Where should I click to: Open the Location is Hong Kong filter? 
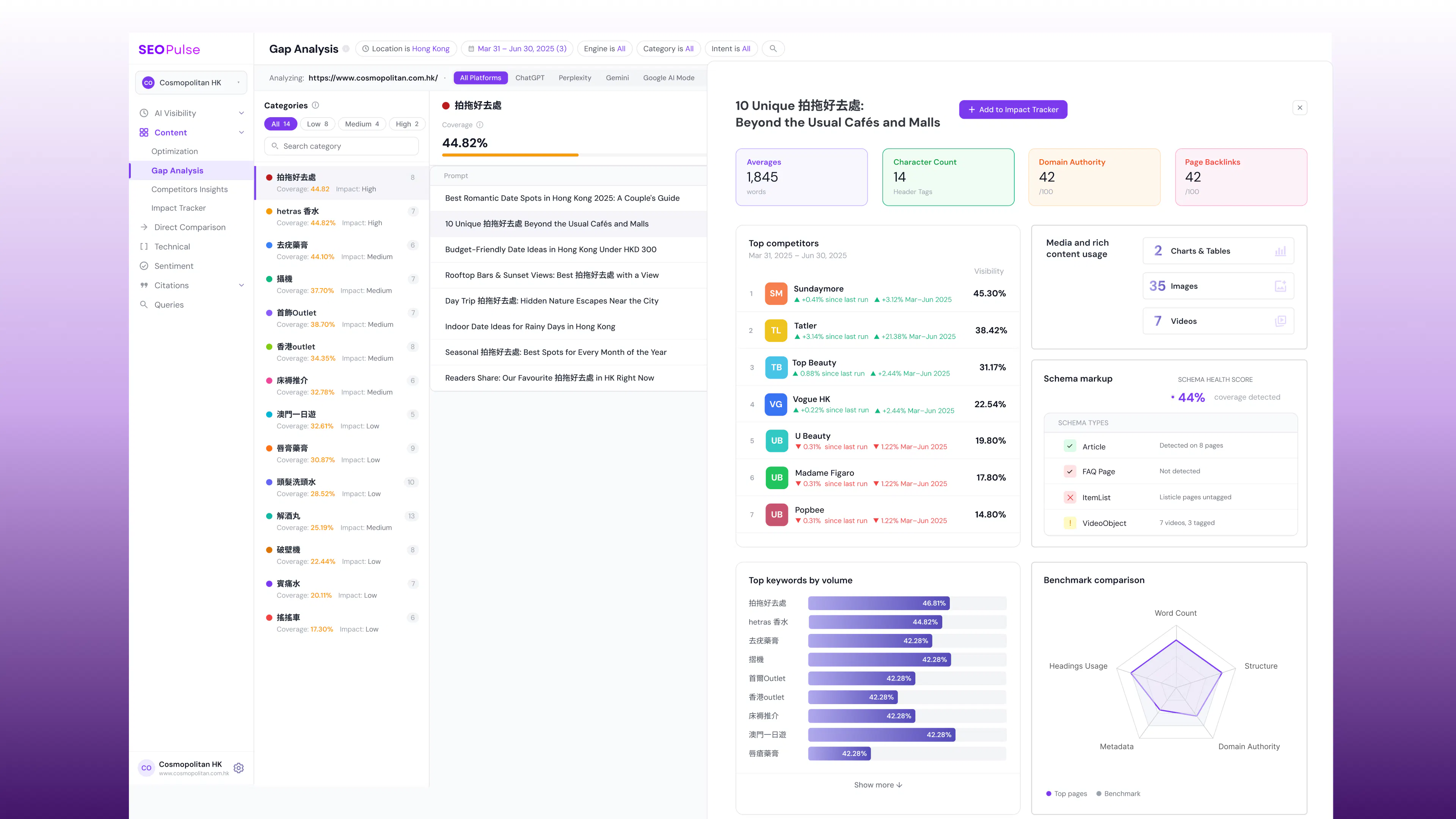tap(406, 49)
